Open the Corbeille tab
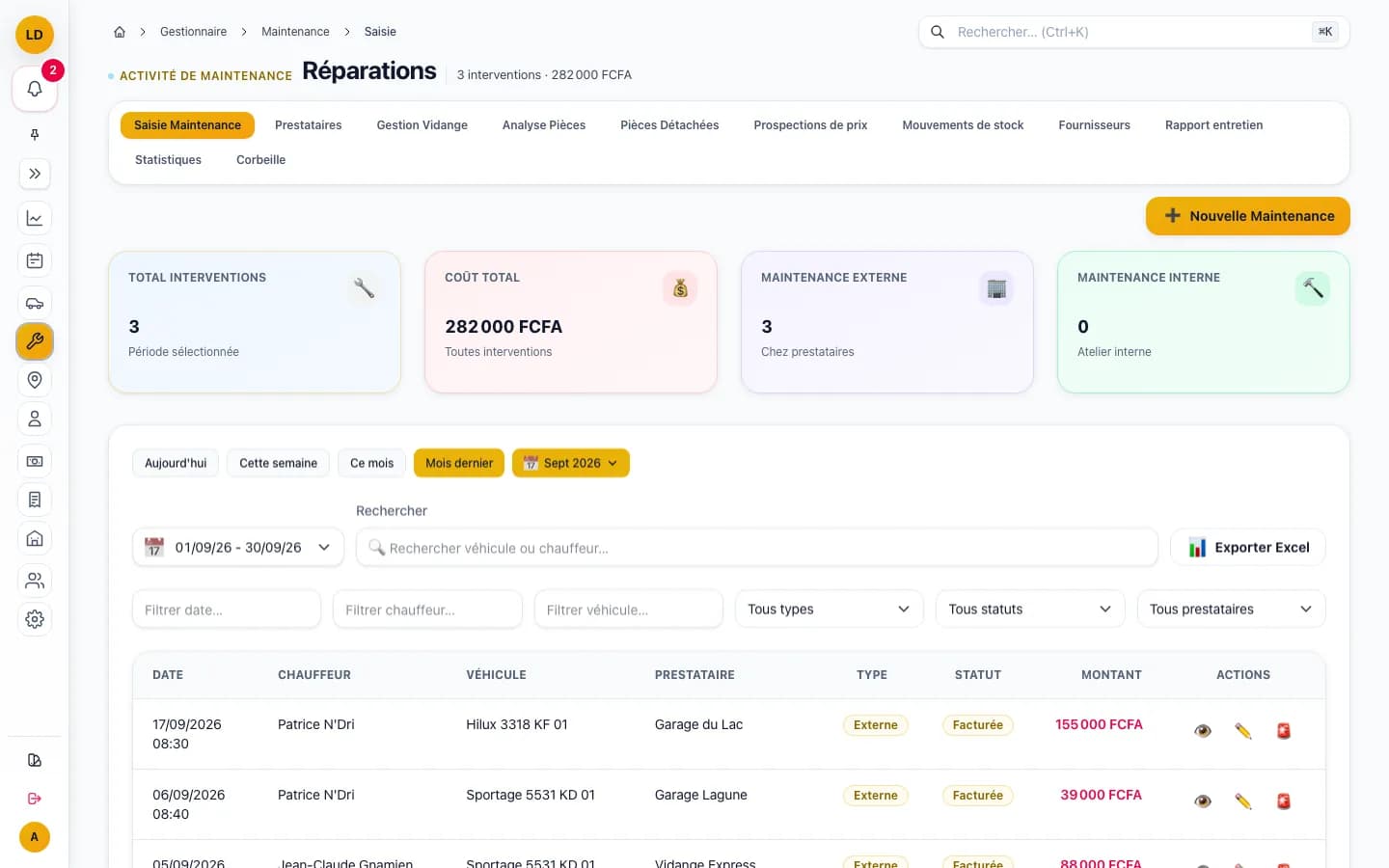 coord(261,160)
